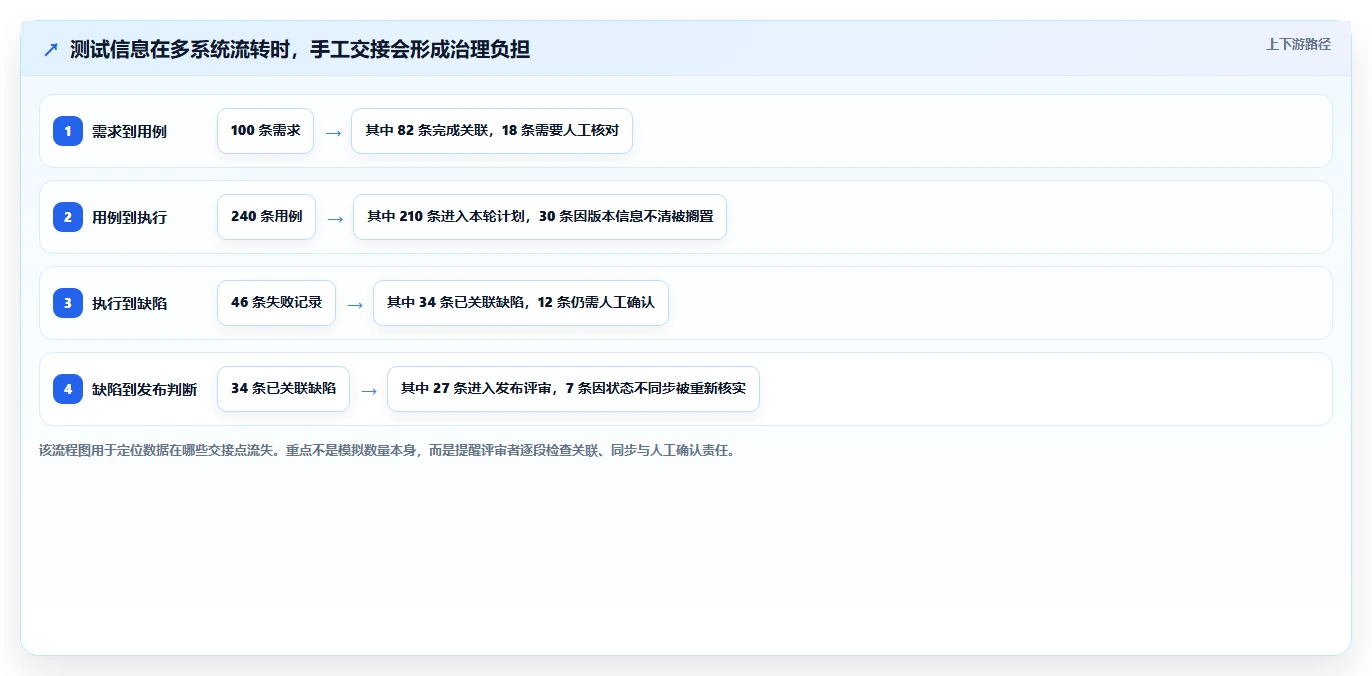Click the '其中 34 条已关联缺陷，12 条仍需人工确认' box

521,303
